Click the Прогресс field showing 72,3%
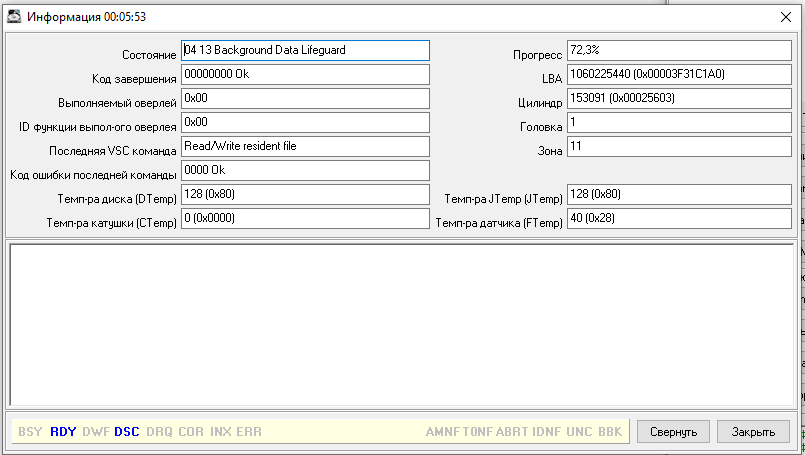805x455 pixels. coord(678,50)
